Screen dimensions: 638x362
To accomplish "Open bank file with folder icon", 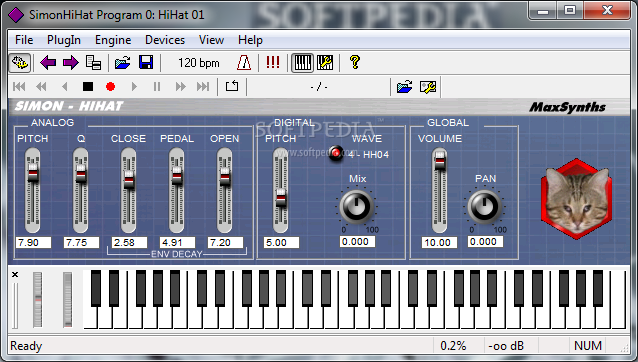I will [122, 63].
